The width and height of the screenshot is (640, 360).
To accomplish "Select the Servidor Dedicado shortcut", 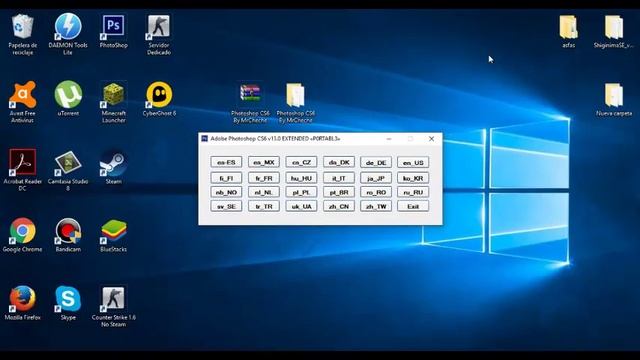I will [159, 34].
